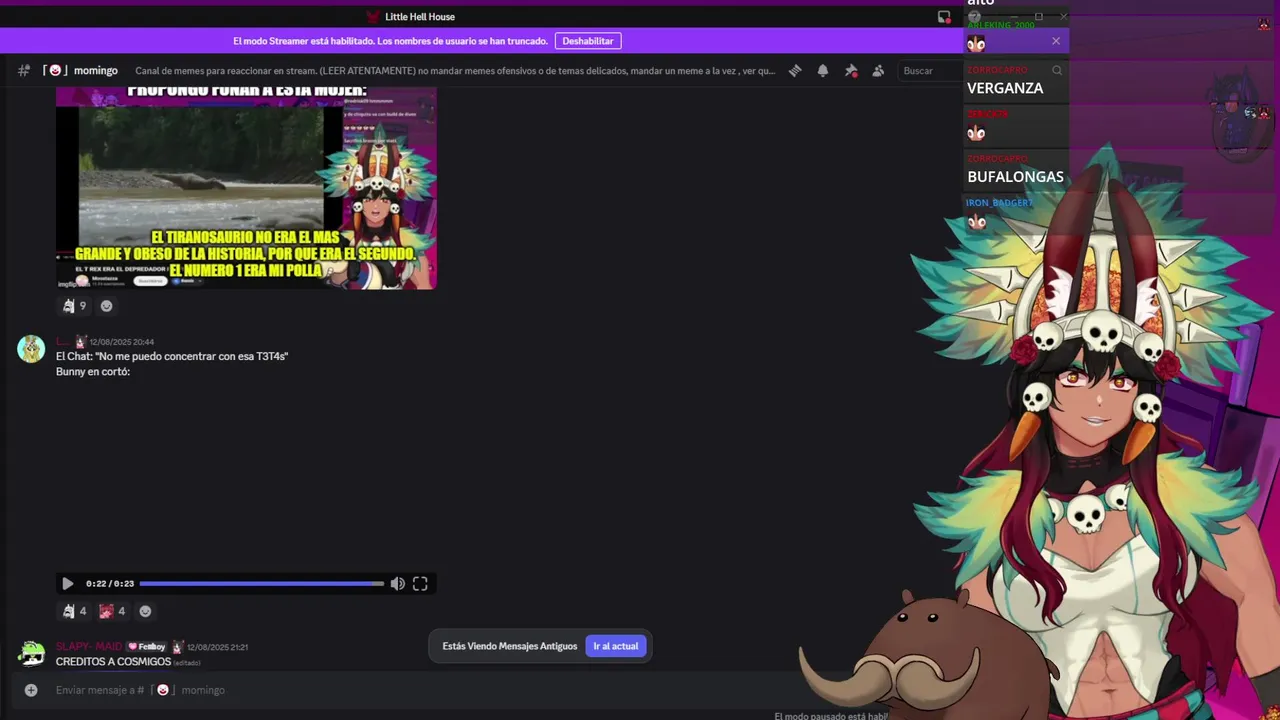Show pinned messages in channel
Image resolution: width=1280 pixels, height=720 pixels.
[x=851, y=71]
